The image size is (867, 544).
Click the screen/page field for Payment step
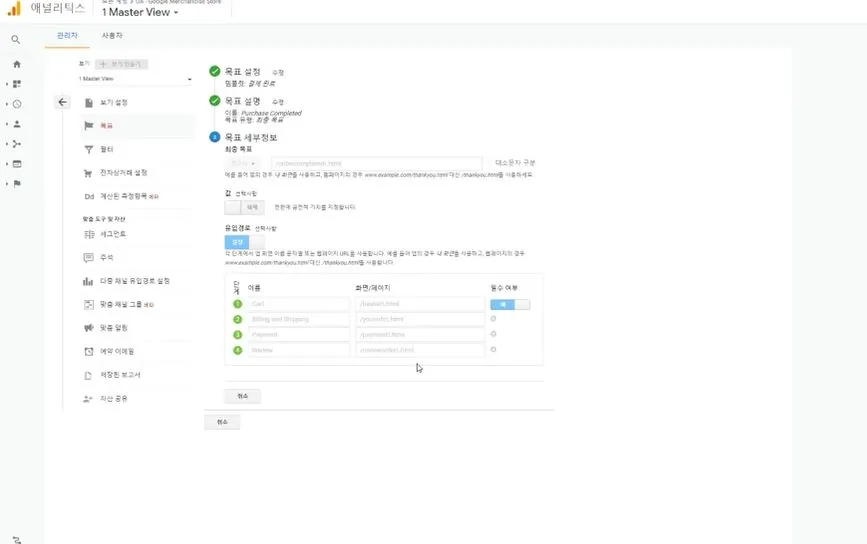[420, 334]
